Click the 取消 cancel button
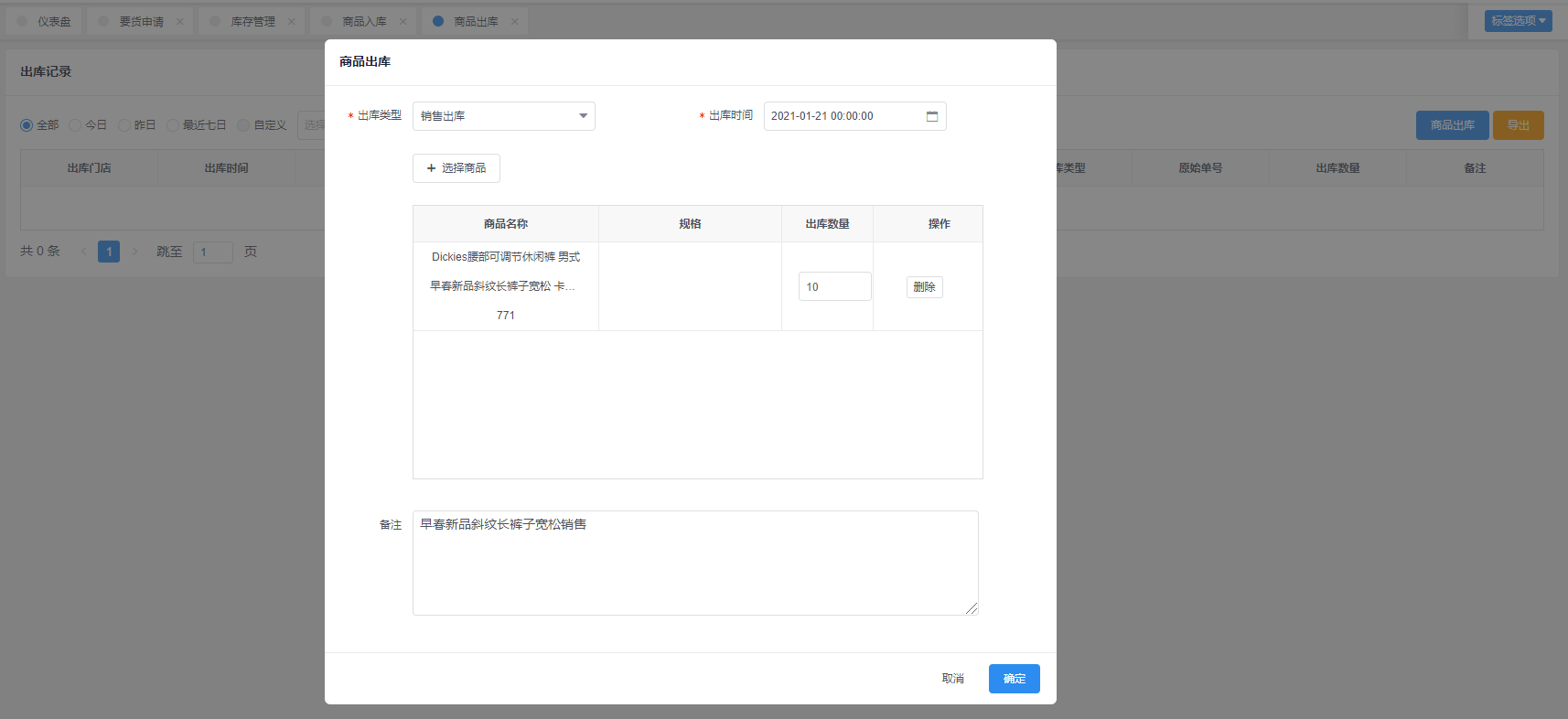 [x=953, y=679]
